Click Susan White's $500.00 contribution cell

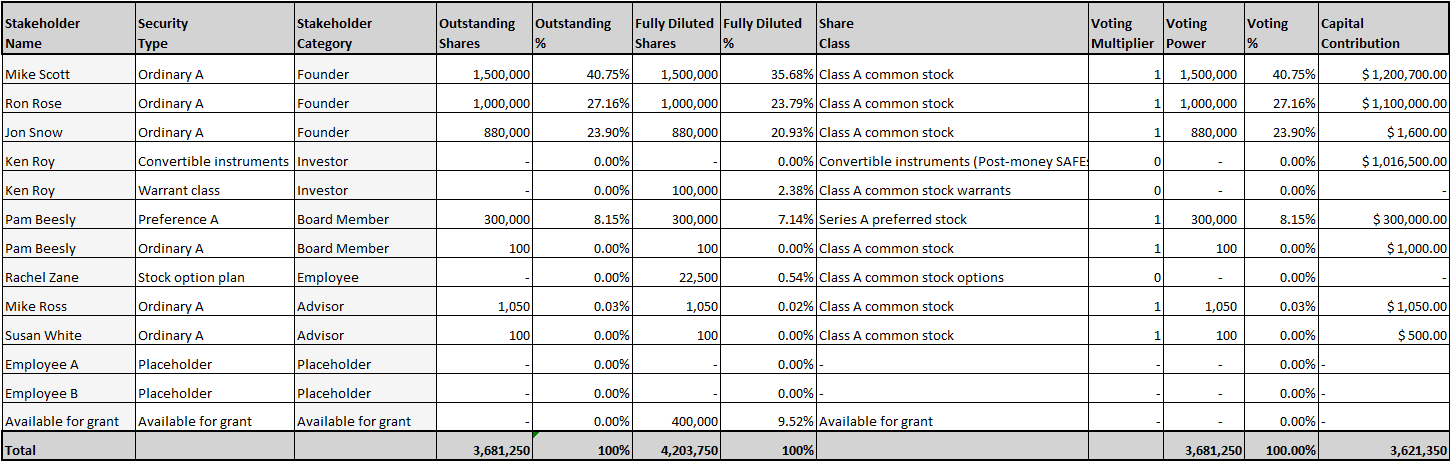click(1384, 335)
